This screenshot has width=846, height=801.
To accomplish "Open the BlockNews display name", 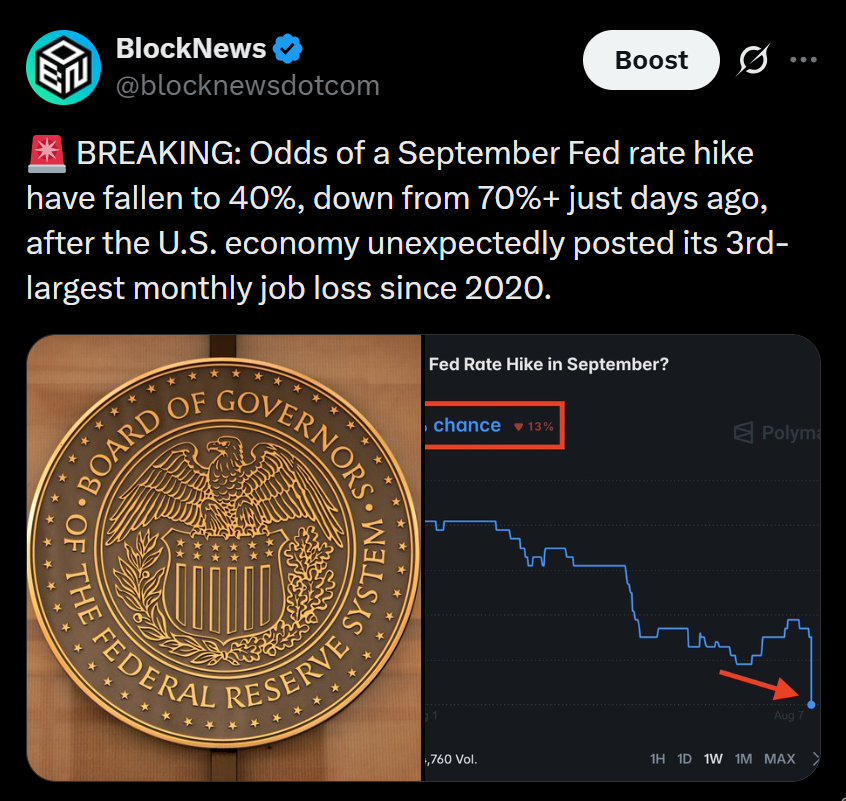I will click(191, 49).
